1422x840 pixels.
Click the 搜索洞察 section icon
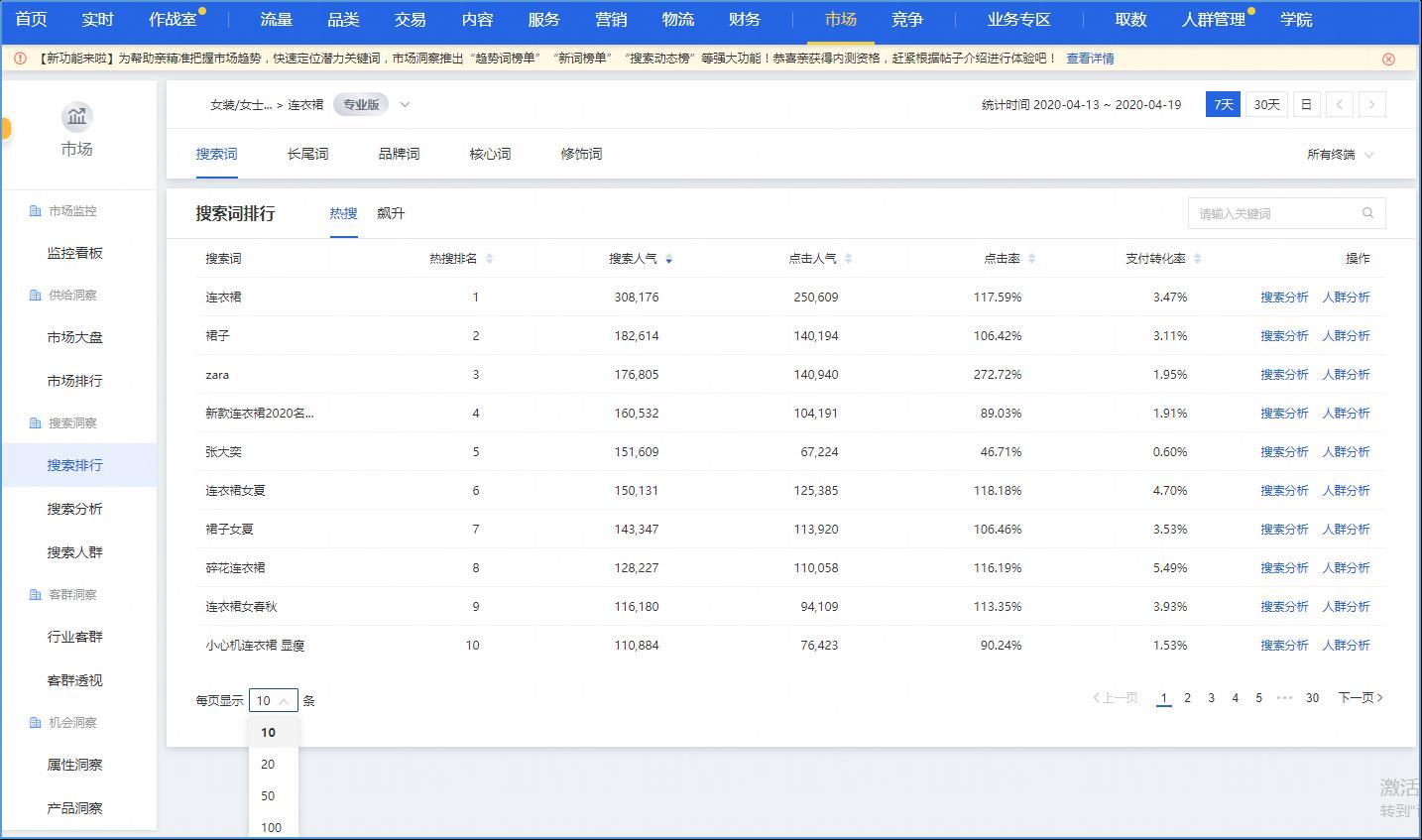[x=36, y=423]
